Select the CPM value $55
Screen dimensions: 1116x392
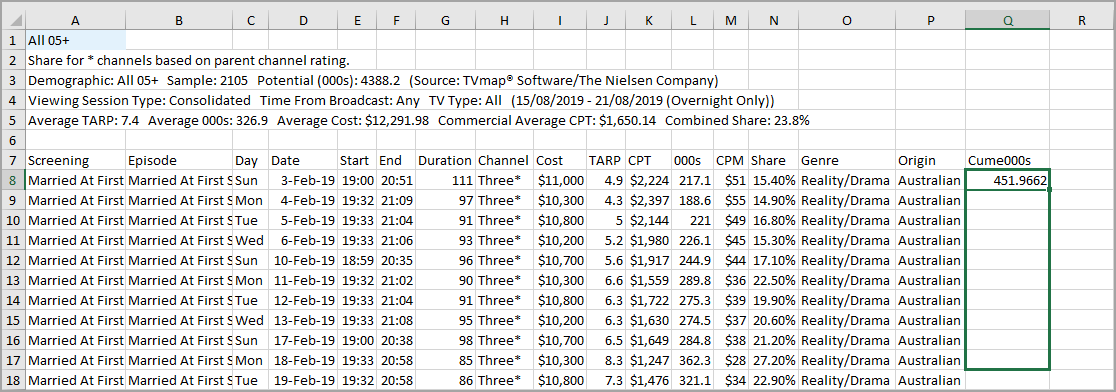tap(731, 201)
